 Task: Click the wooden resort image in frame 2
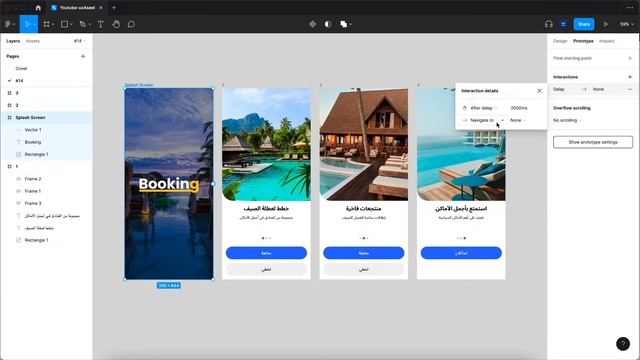tap(363, 144)
